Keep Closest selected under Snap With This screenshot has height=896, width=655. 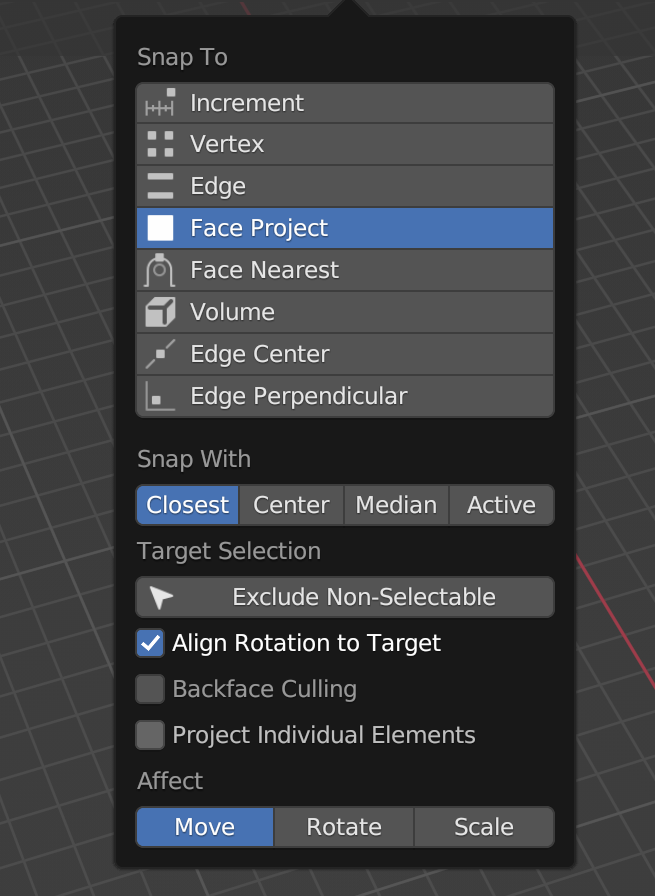pyautogui.click(x=187, y=505)
